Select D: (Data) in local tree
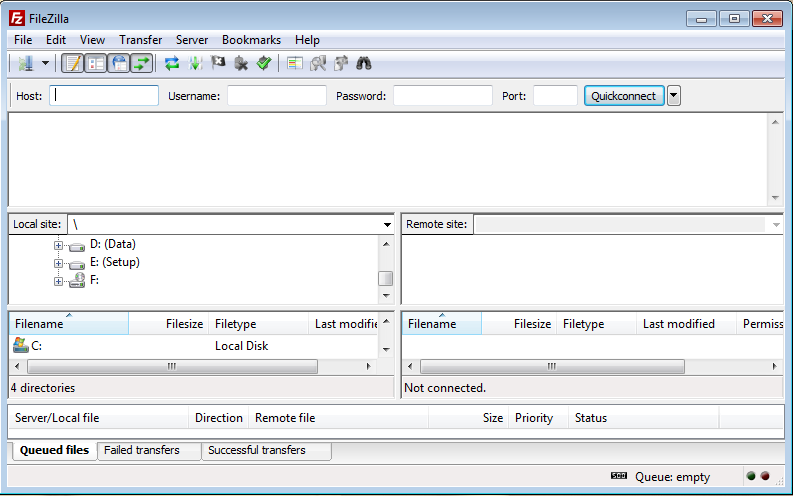The height and width of the screenshot is (496, 793). click(112, 244)
